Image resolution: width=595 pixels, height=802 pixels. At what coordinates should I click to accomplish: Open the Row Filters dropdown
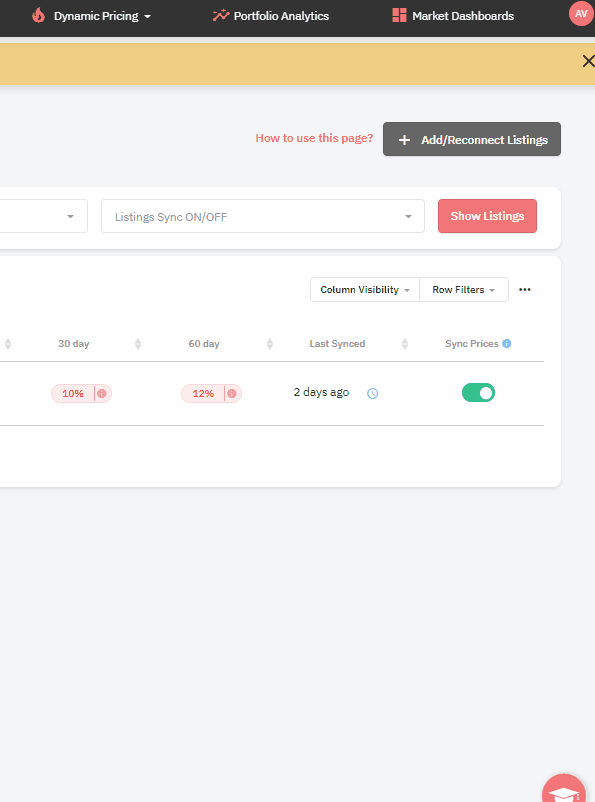(x=464, y=289)
